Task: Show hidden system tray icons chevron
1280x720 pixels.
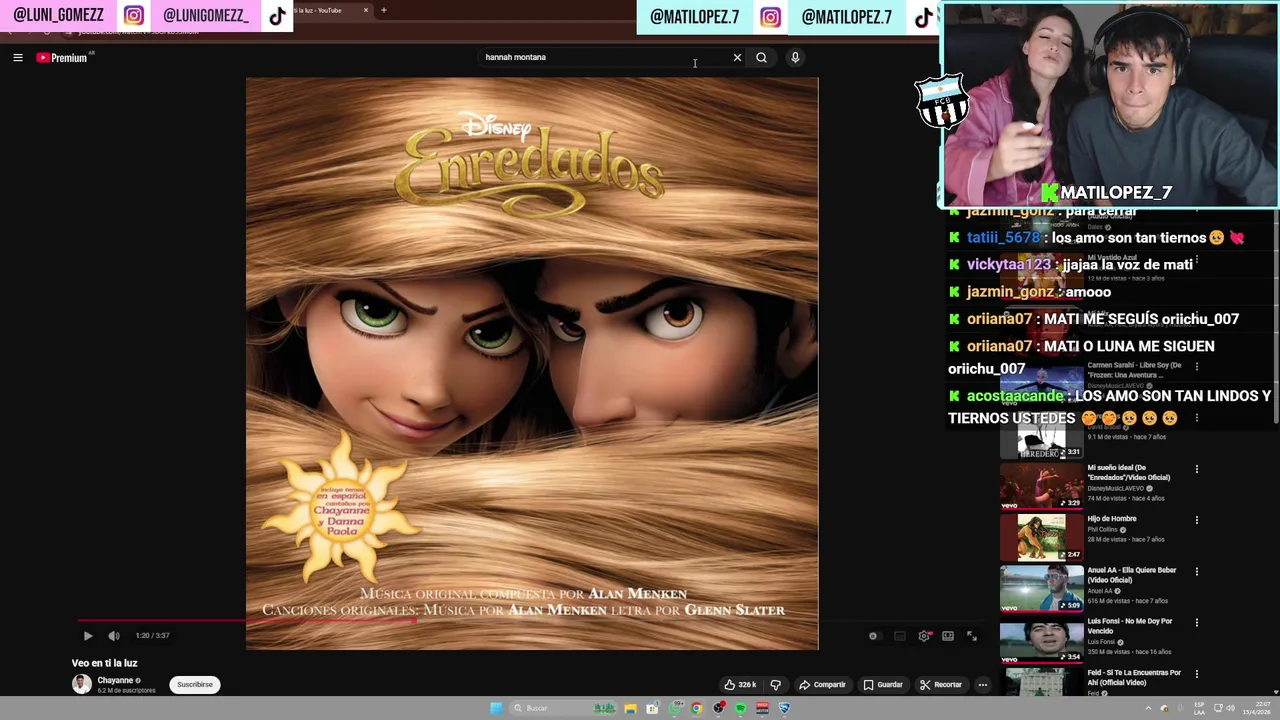Action: pos(1148,708)
